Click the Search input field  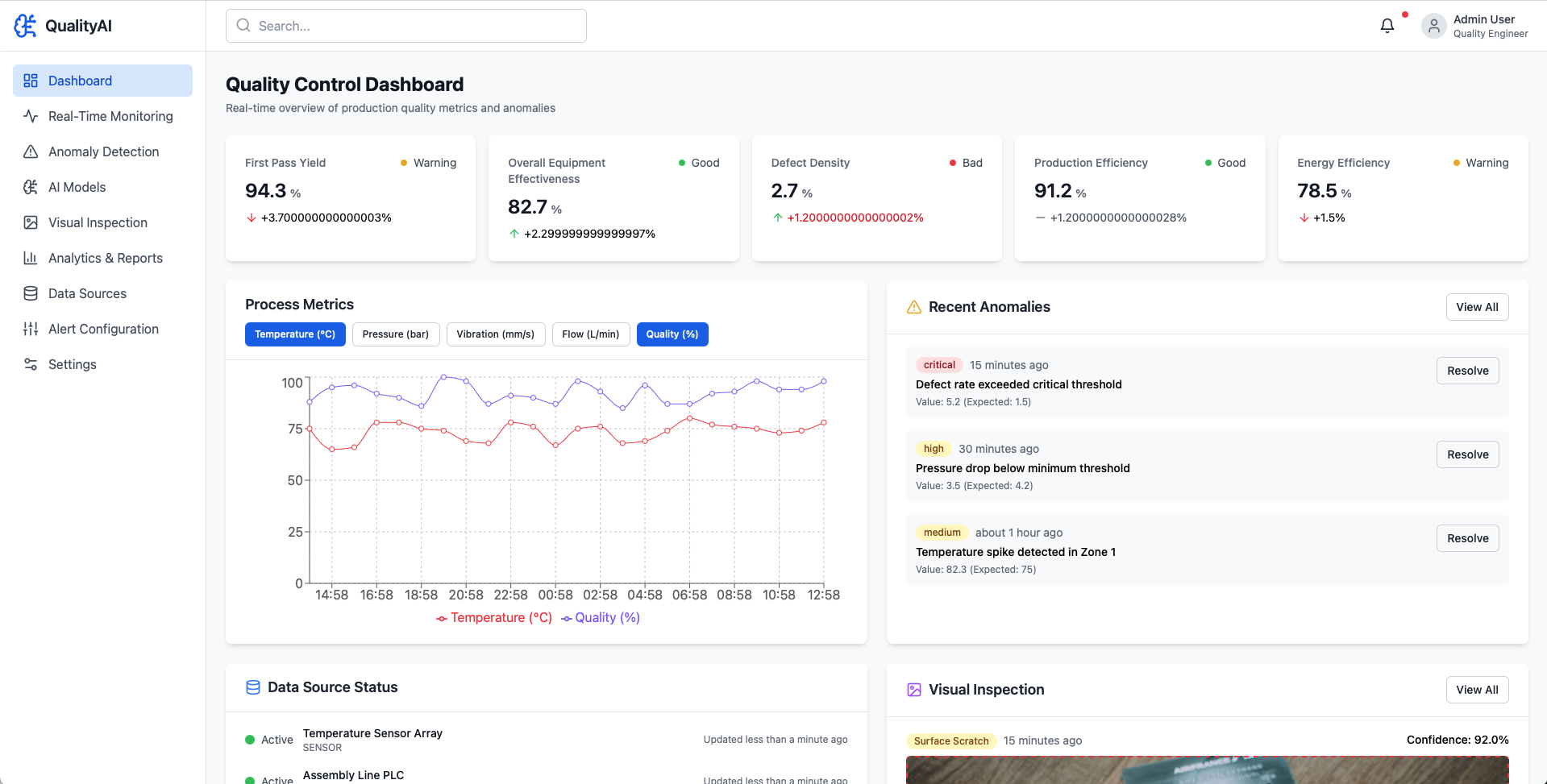406,26
